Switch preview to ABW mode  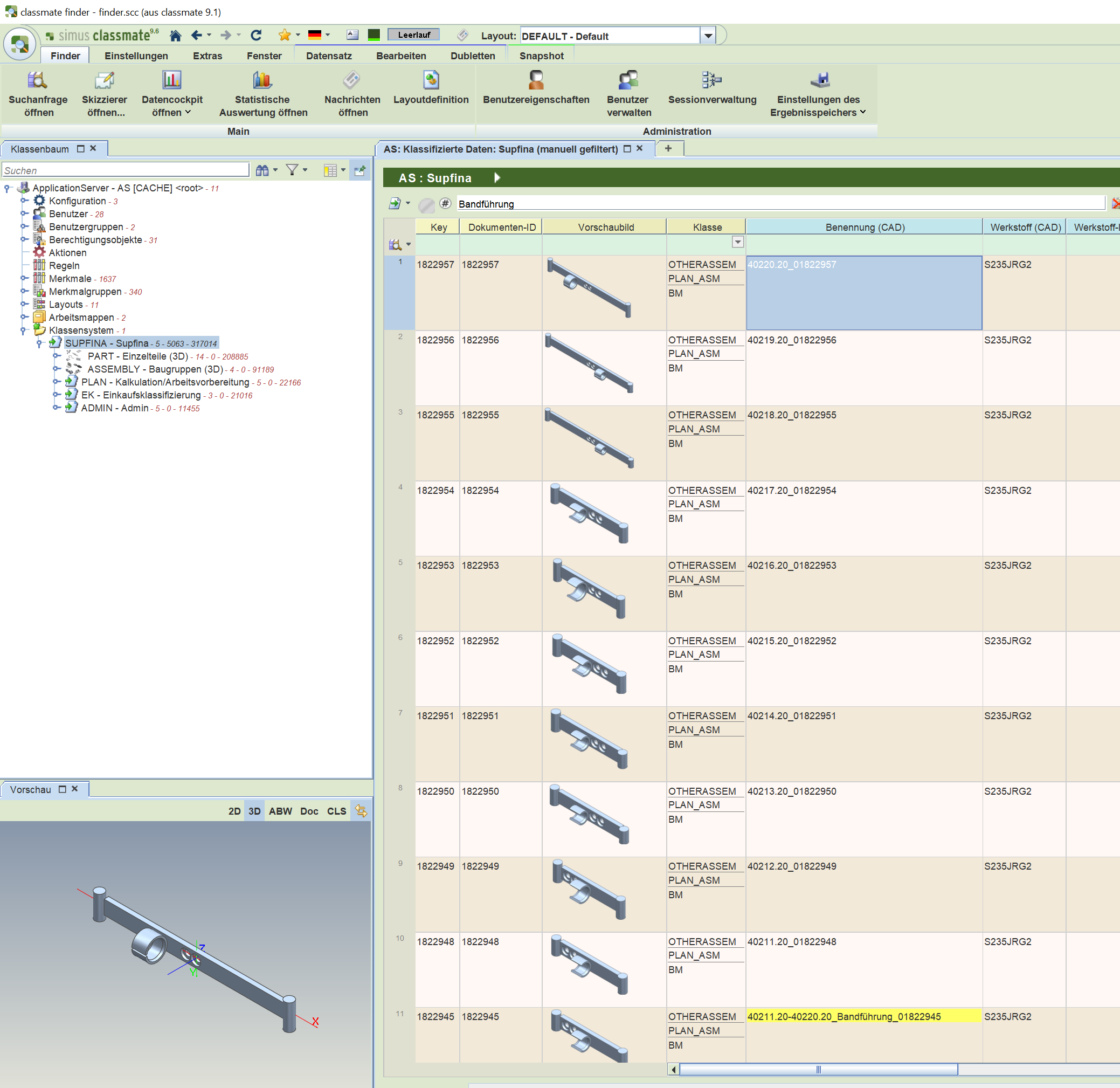(x=280, y=811)
